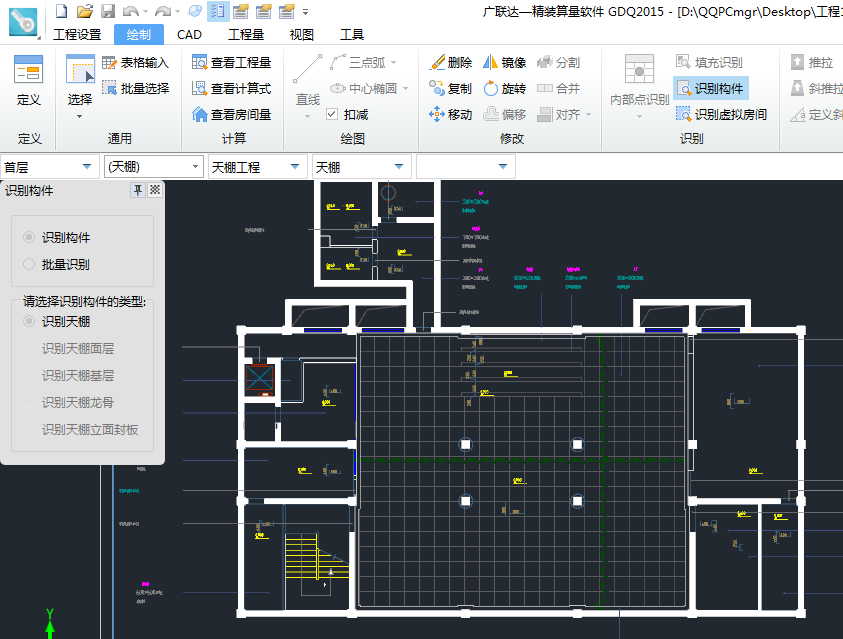Select the 识别天棚基层 radio option
This screenshot has height=639, width=843.
(29, 375)
